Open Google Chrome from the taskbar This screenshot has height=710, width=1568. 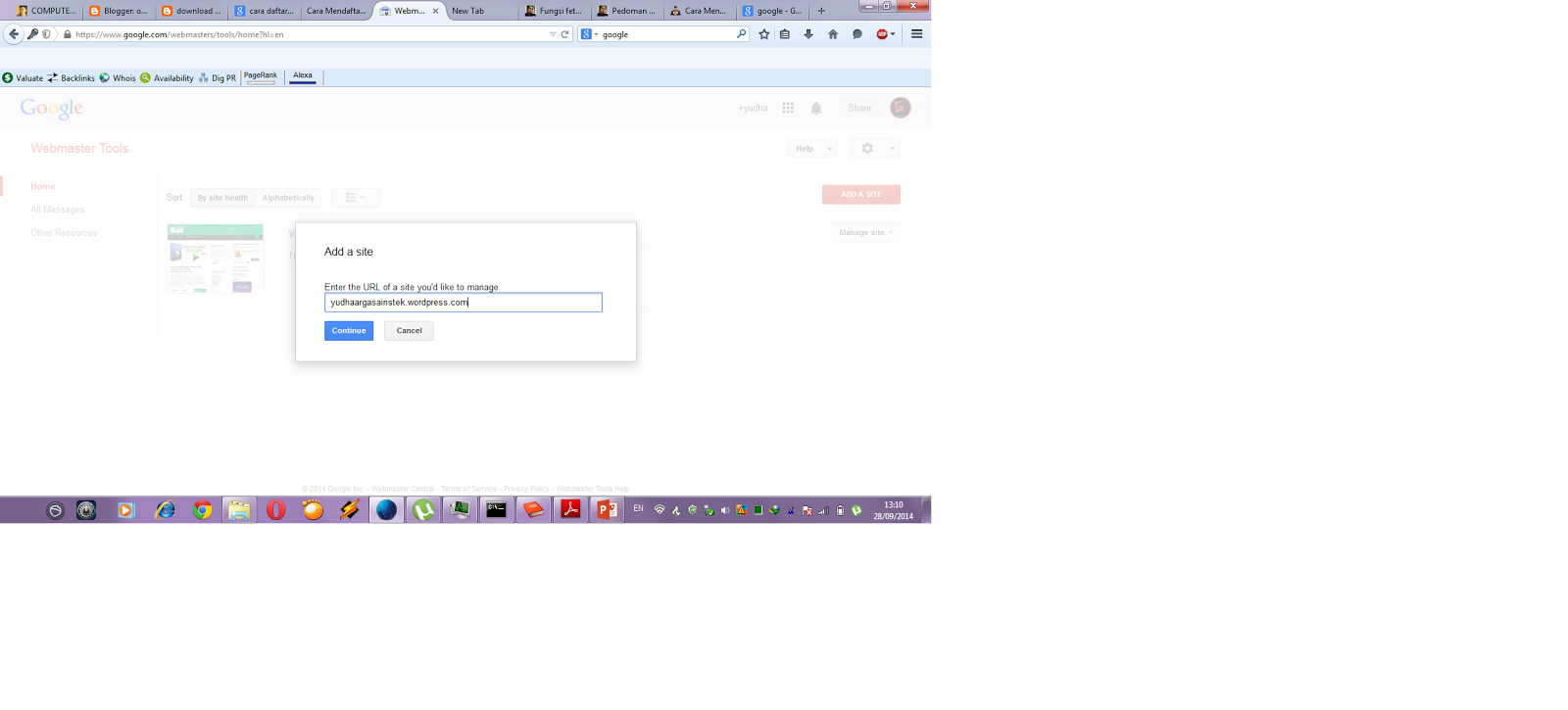(203, 510)
